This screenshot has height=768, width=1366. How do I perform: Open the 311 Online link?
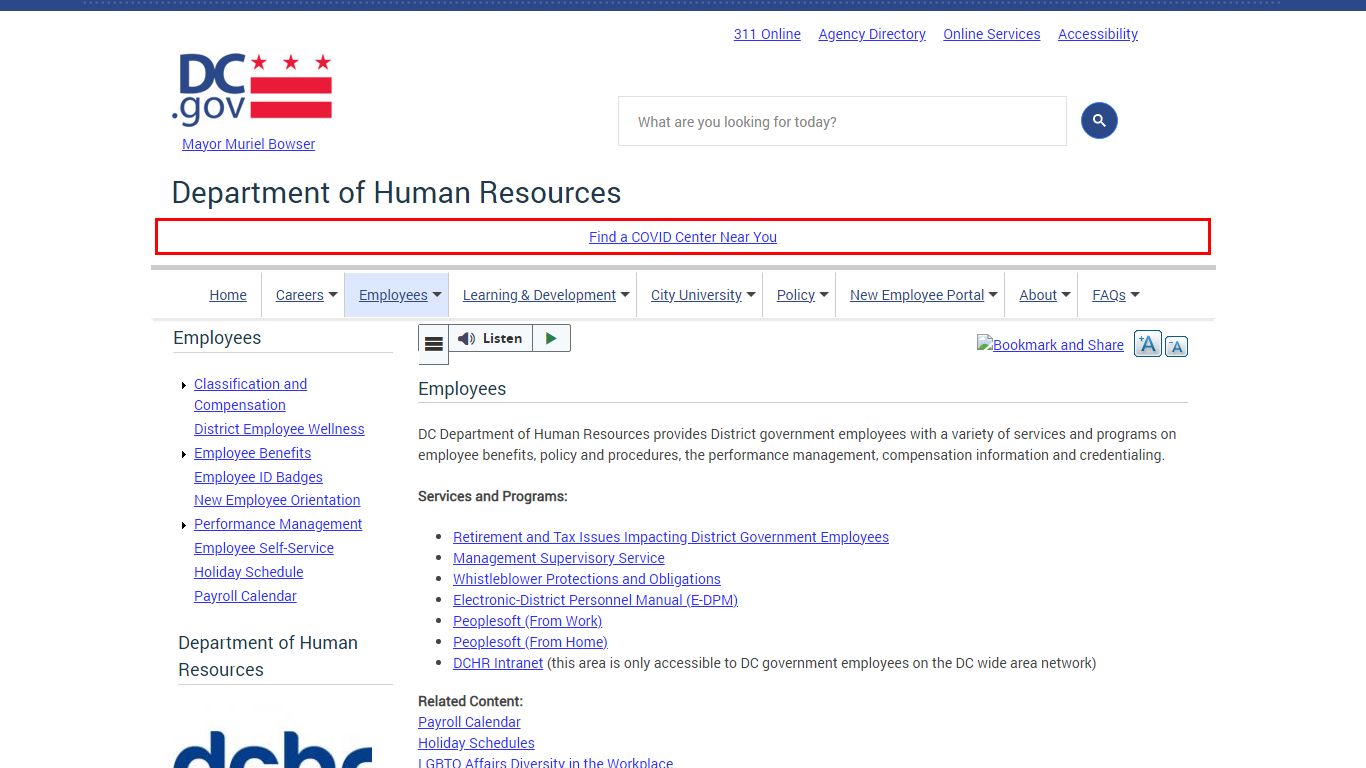coord(767,34)
